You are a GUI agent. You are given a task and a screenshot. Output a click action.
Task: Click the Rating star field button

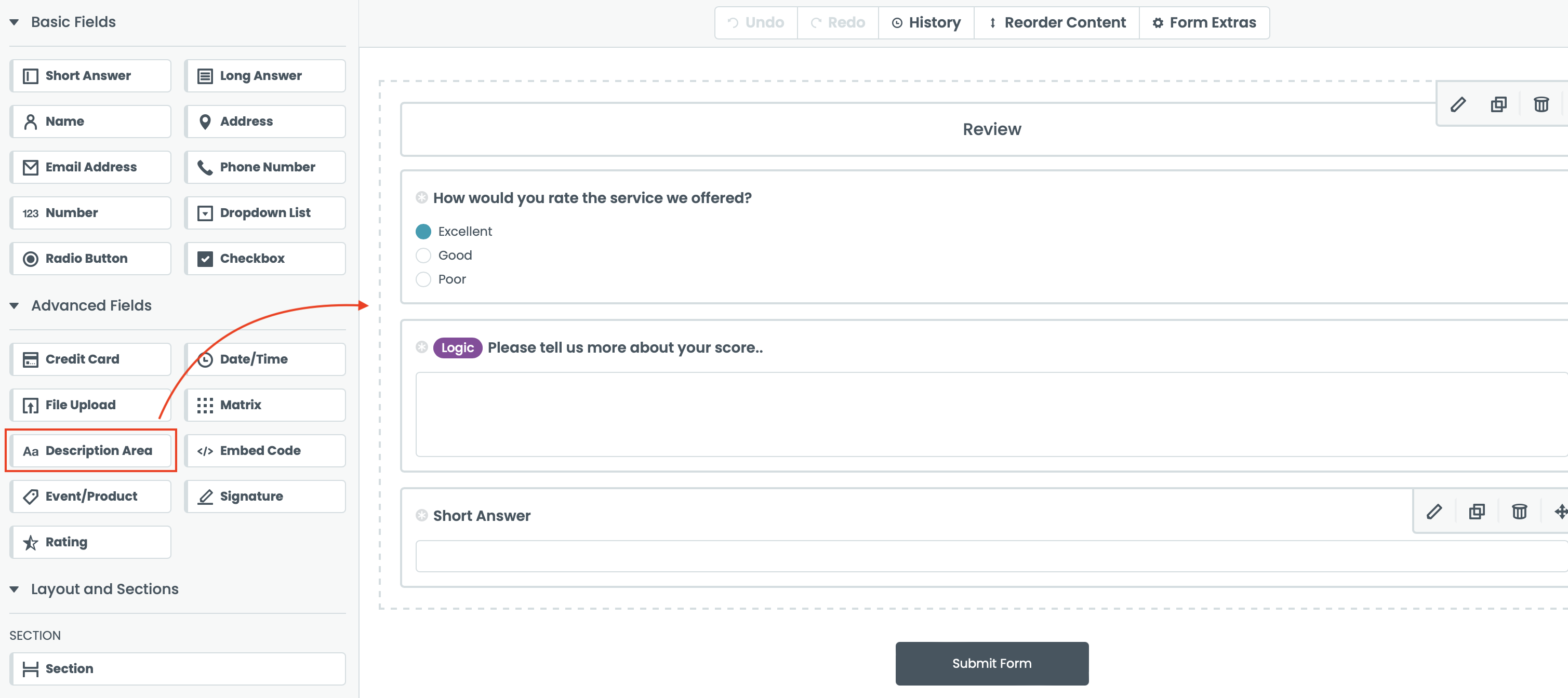coord(91,542)
